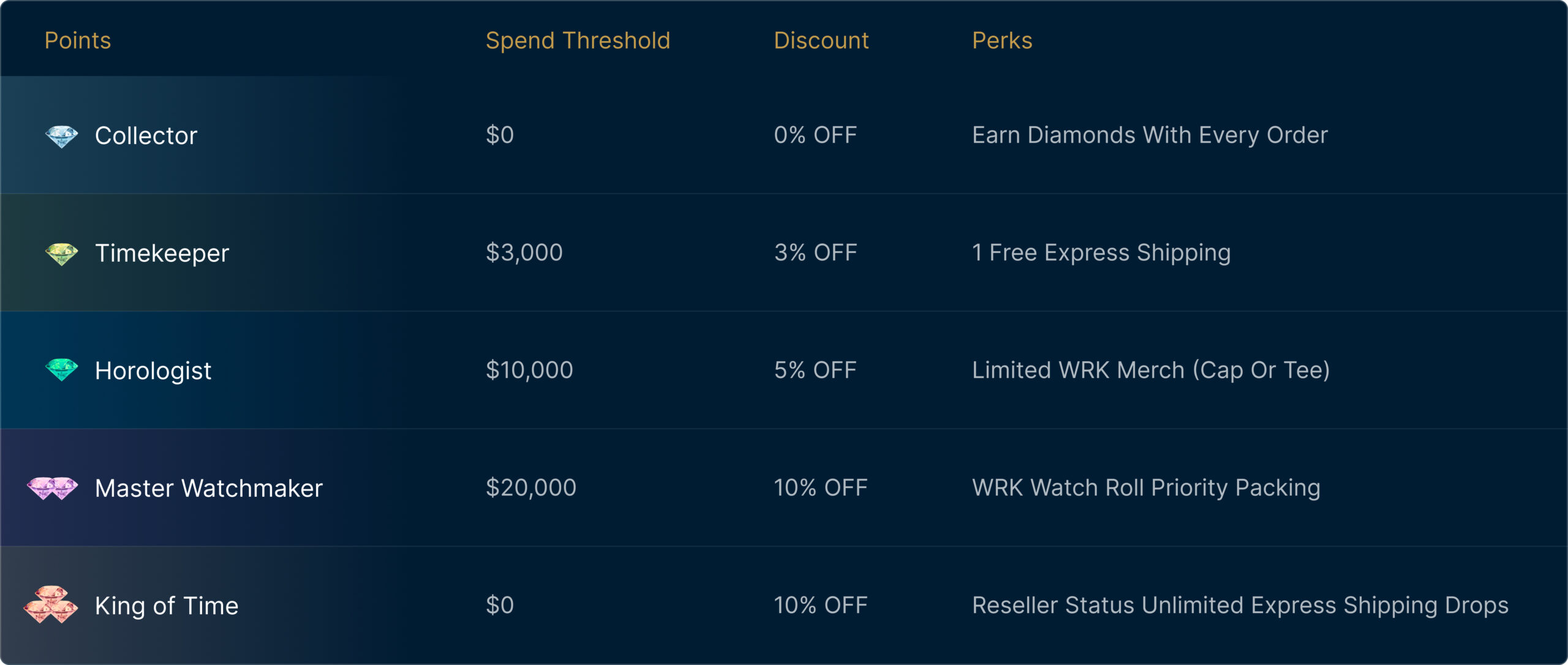Select the Horologist tier name
Image resolution: width=1568 pixels, height=665 pixels.
153,370
